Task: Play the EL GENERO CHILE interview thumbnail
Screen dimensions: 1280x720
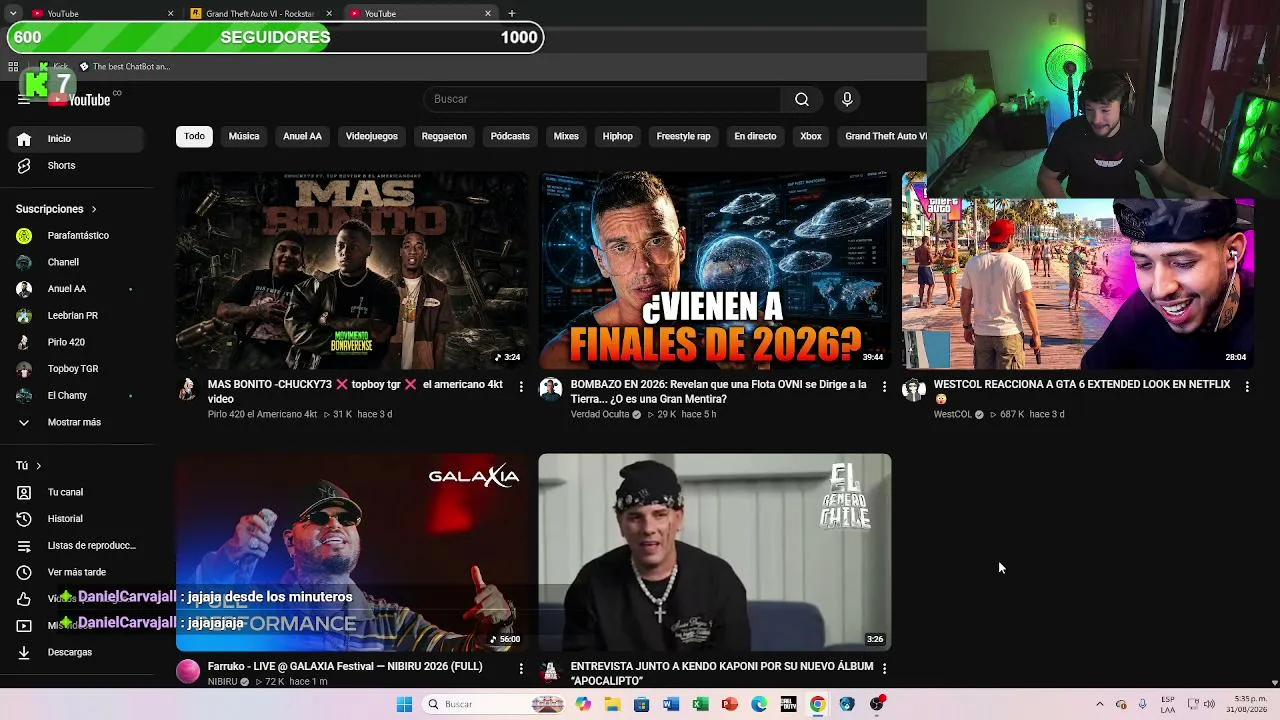Action: click(715, 553)
